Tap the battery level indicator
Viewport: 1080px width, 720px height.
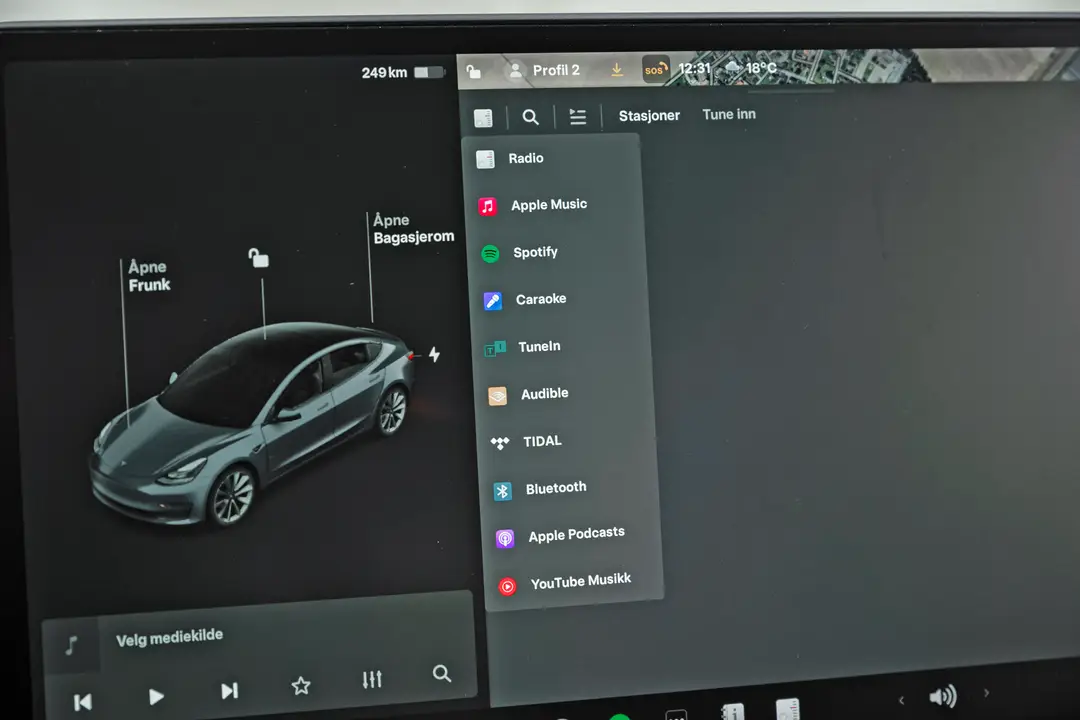point(430,72)
